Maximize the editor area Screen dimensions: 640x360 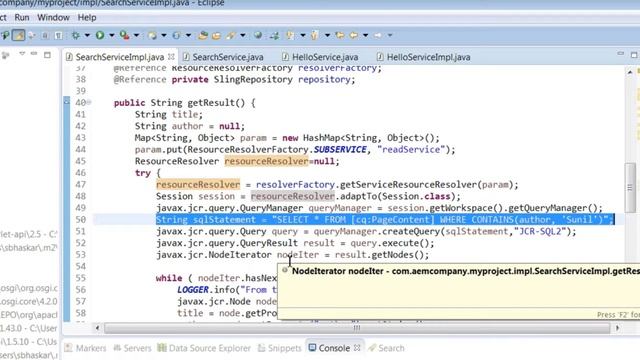634,55
